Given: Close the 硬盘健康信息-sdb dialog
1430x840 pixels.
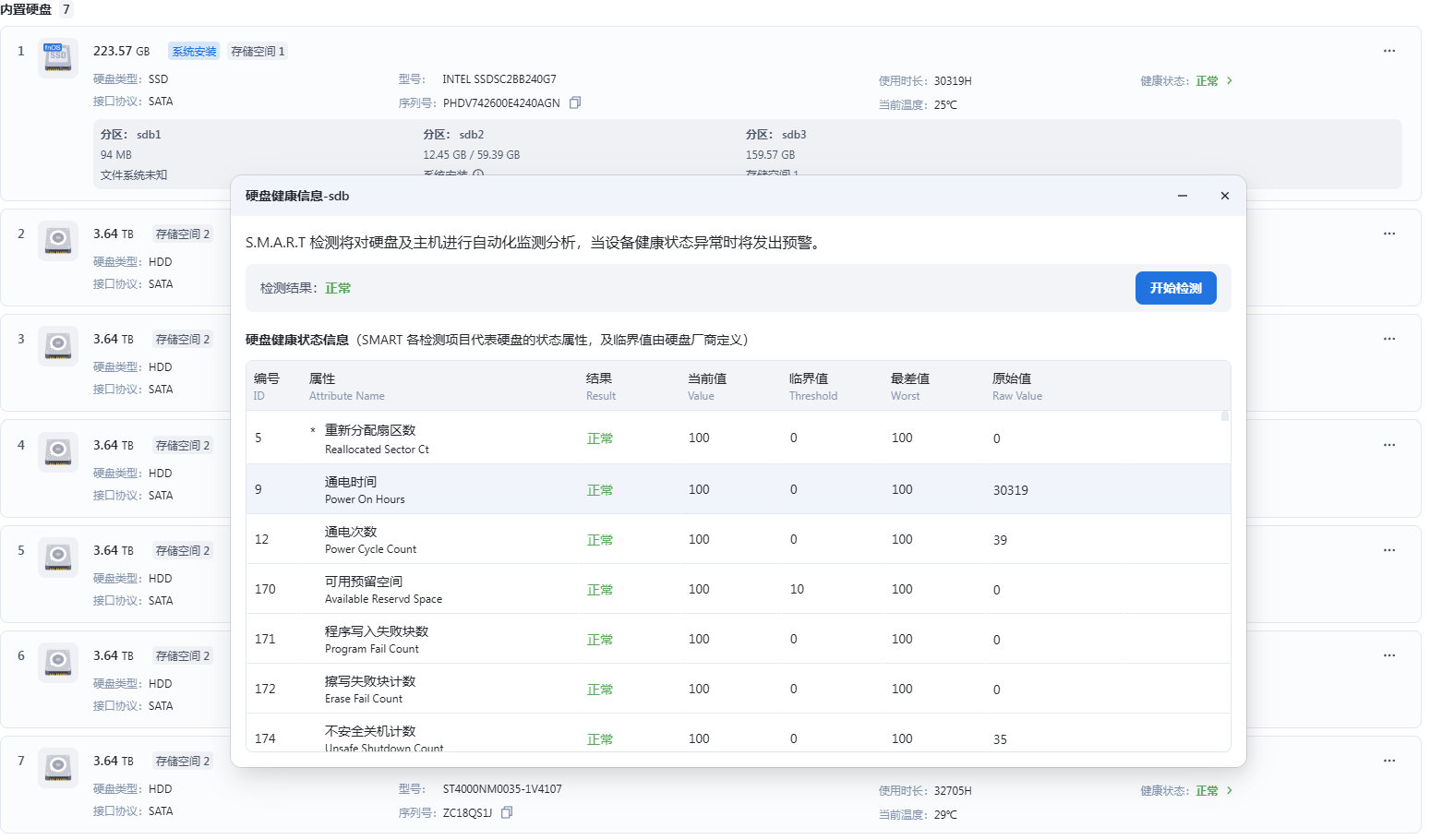Looking at the screenshot, I should click(x=1224, y=196).
